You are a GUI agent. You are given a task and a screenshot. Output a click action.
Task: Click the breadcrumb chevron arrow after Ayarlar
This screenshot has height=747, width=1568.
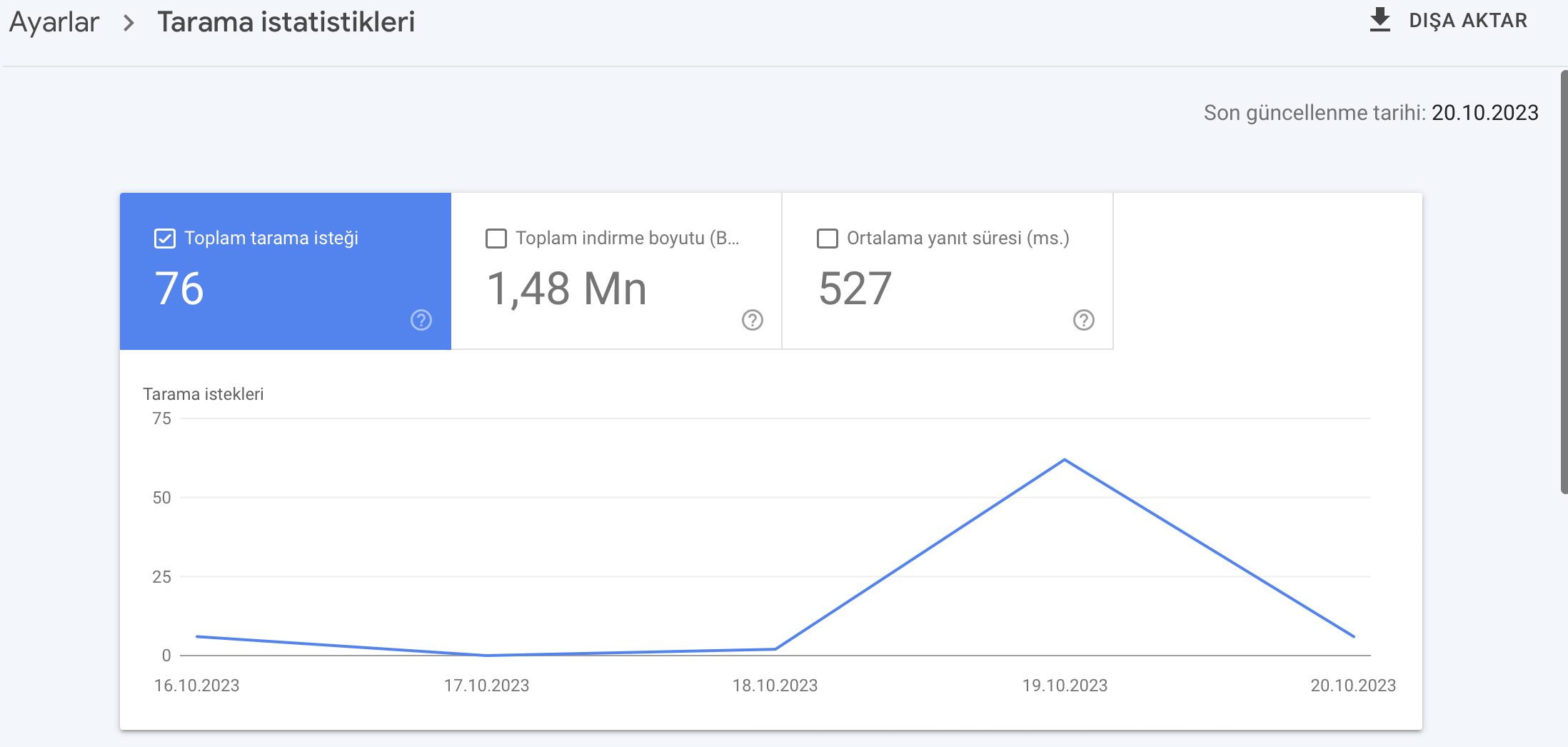click(x=129, y=23)
